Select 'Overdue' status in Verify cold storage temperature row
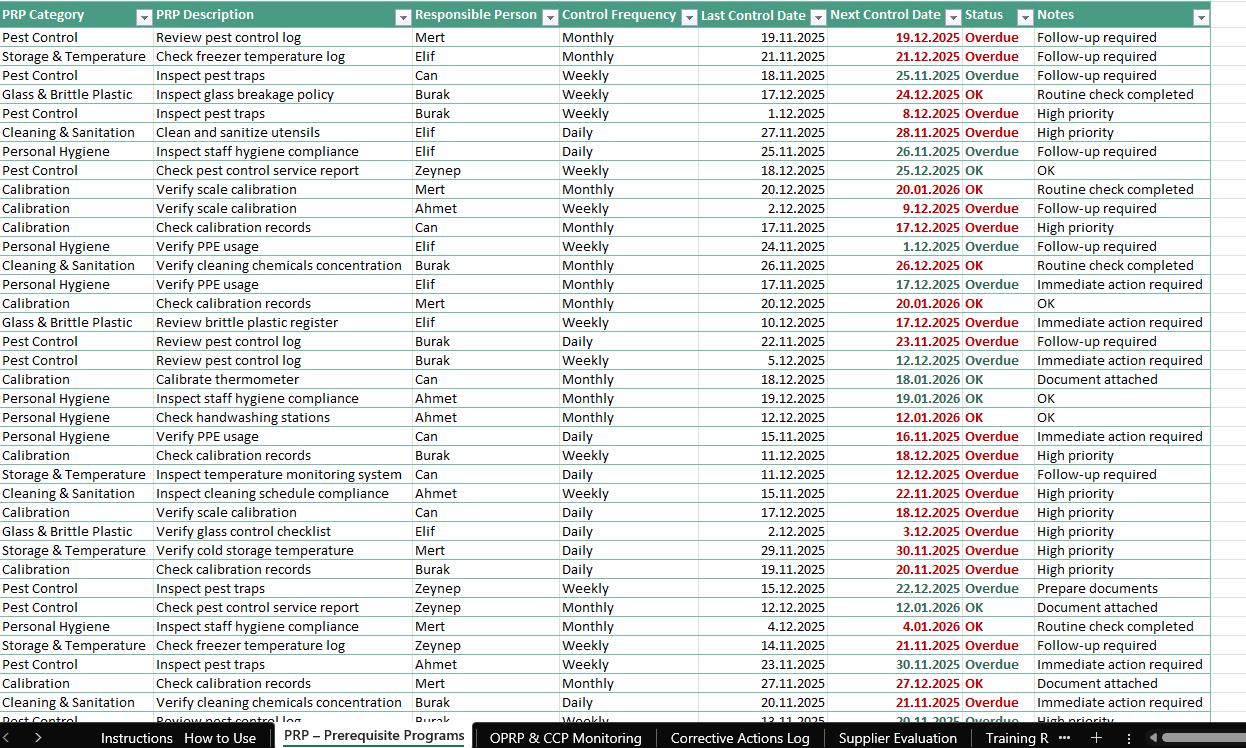Image resolution: width=1246 pixels, height=748 pixels. point(998,550)
